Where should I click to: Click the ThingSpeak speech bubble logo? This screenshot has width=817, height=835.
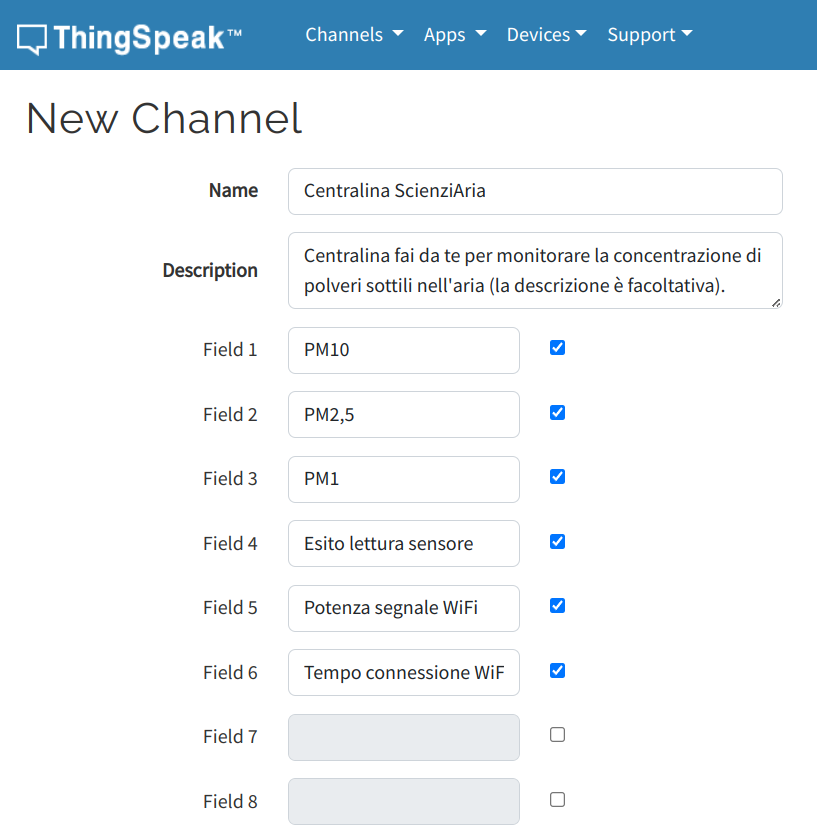pos(31,39)
